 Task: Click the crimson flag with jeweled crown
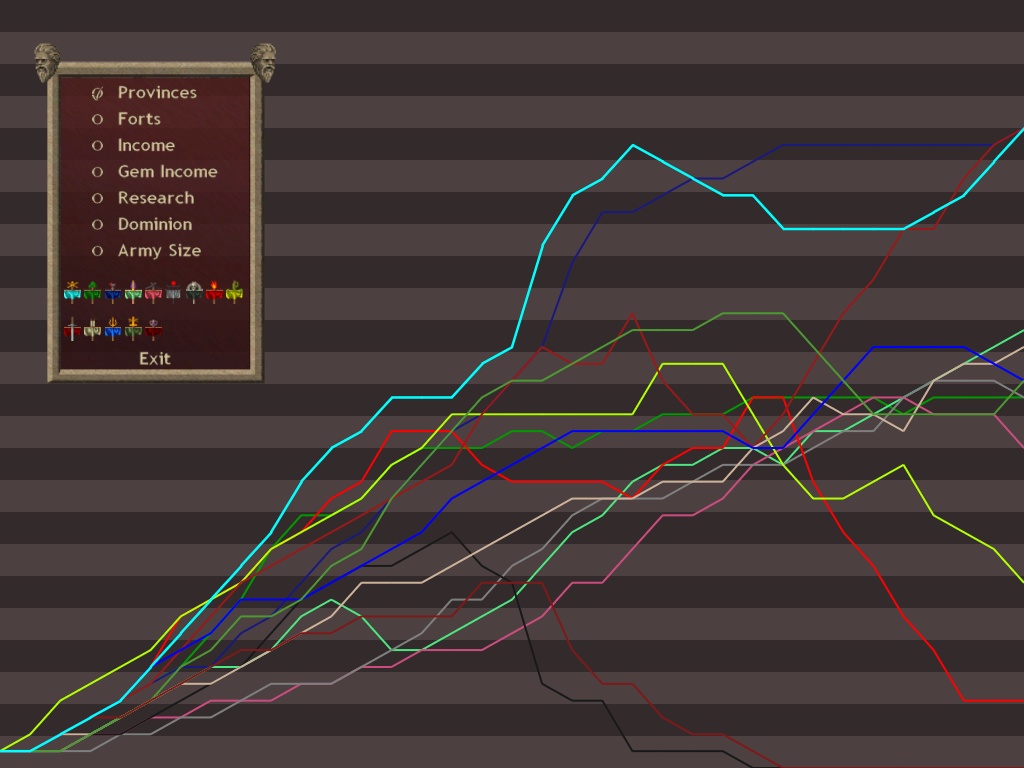click(153, 328)
